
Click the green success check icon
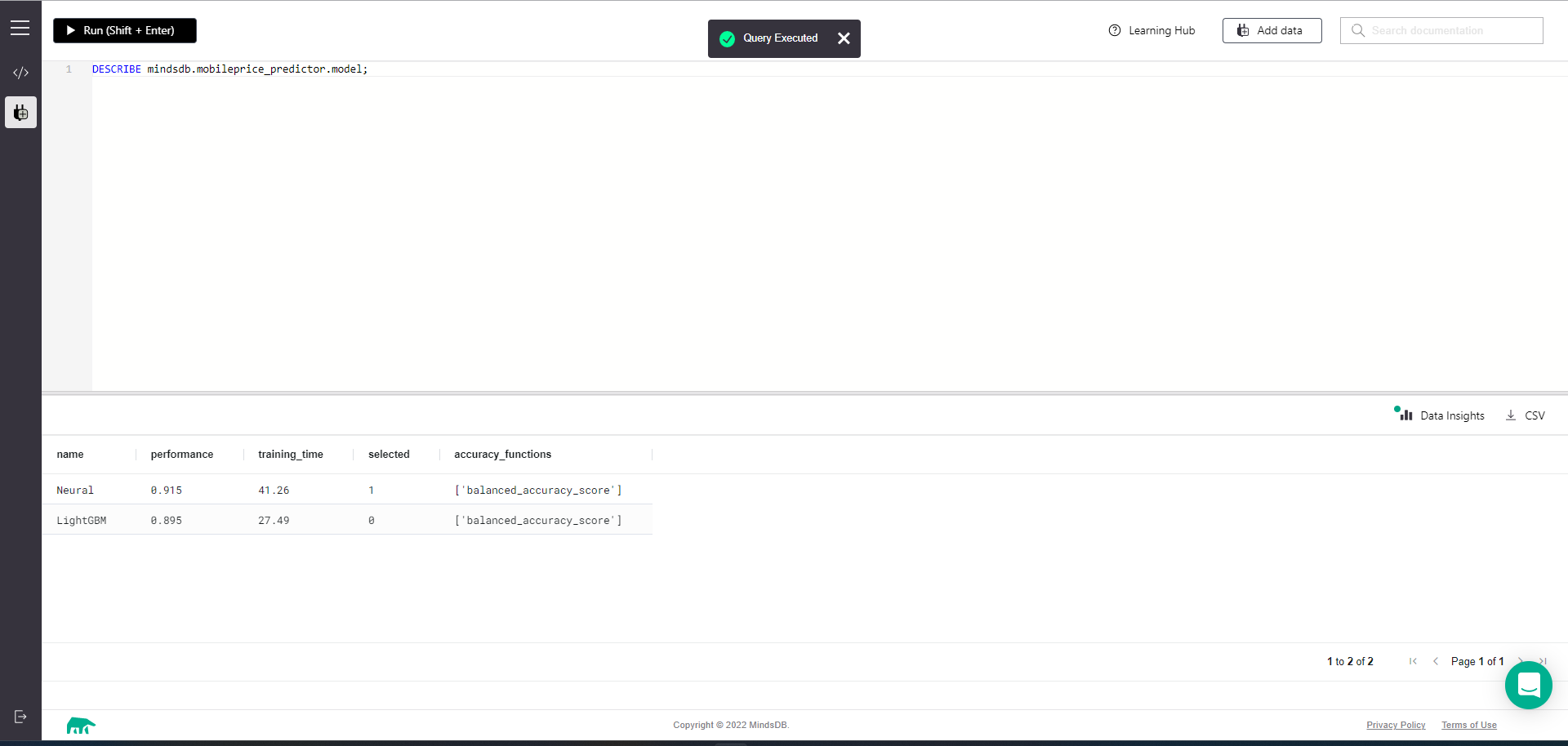click(727, 38)
